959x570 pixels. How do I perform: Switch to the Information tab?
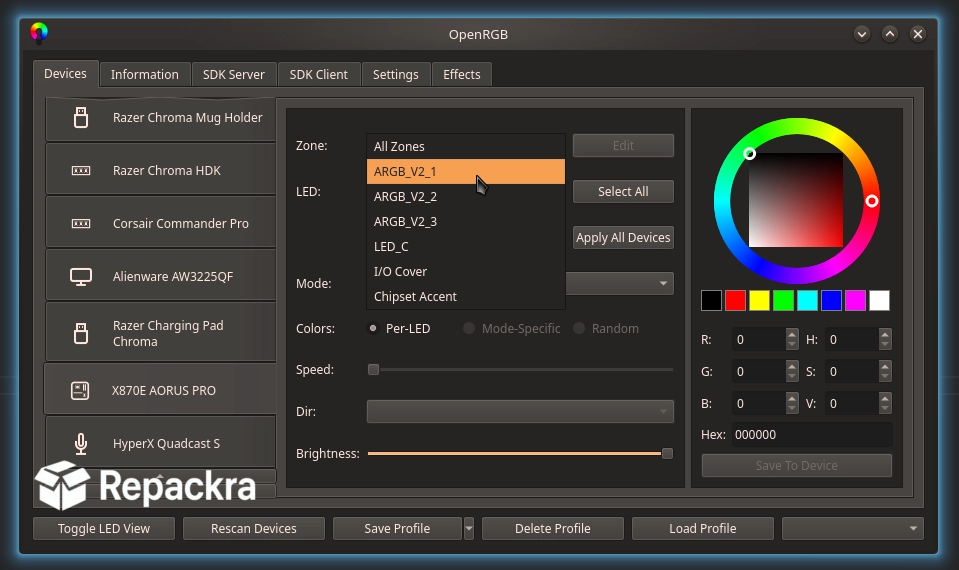pyautogui.click(x=145, y=75)
